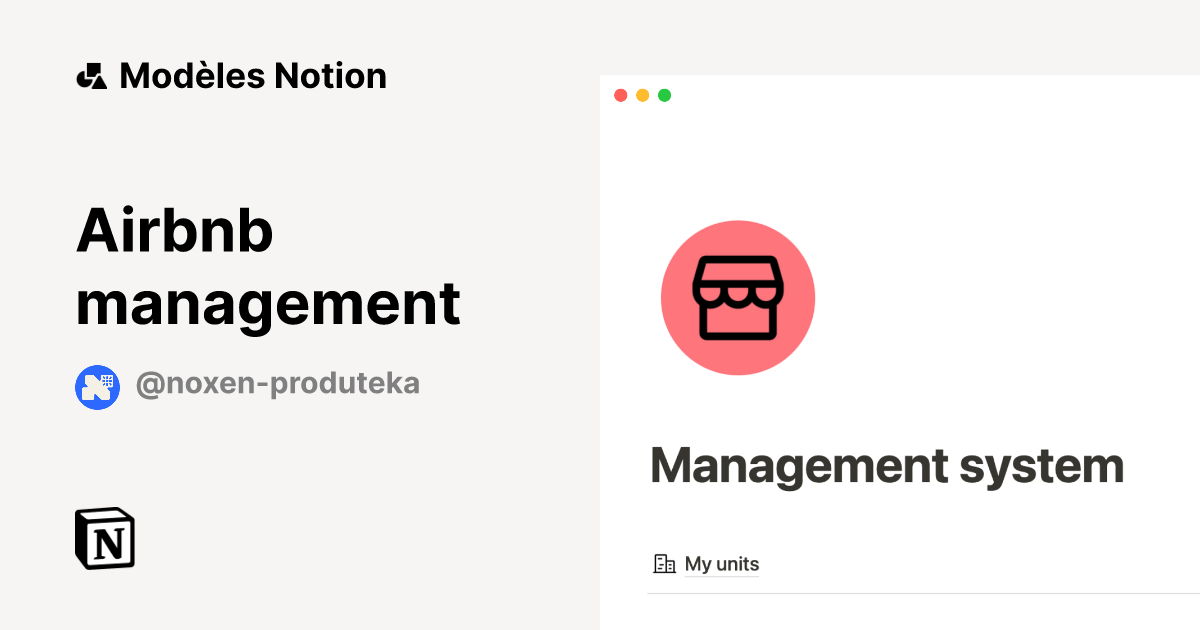Visit the @noxen-produteka profile link
This screenshot has width=1200, height=630.
[277, 384]
